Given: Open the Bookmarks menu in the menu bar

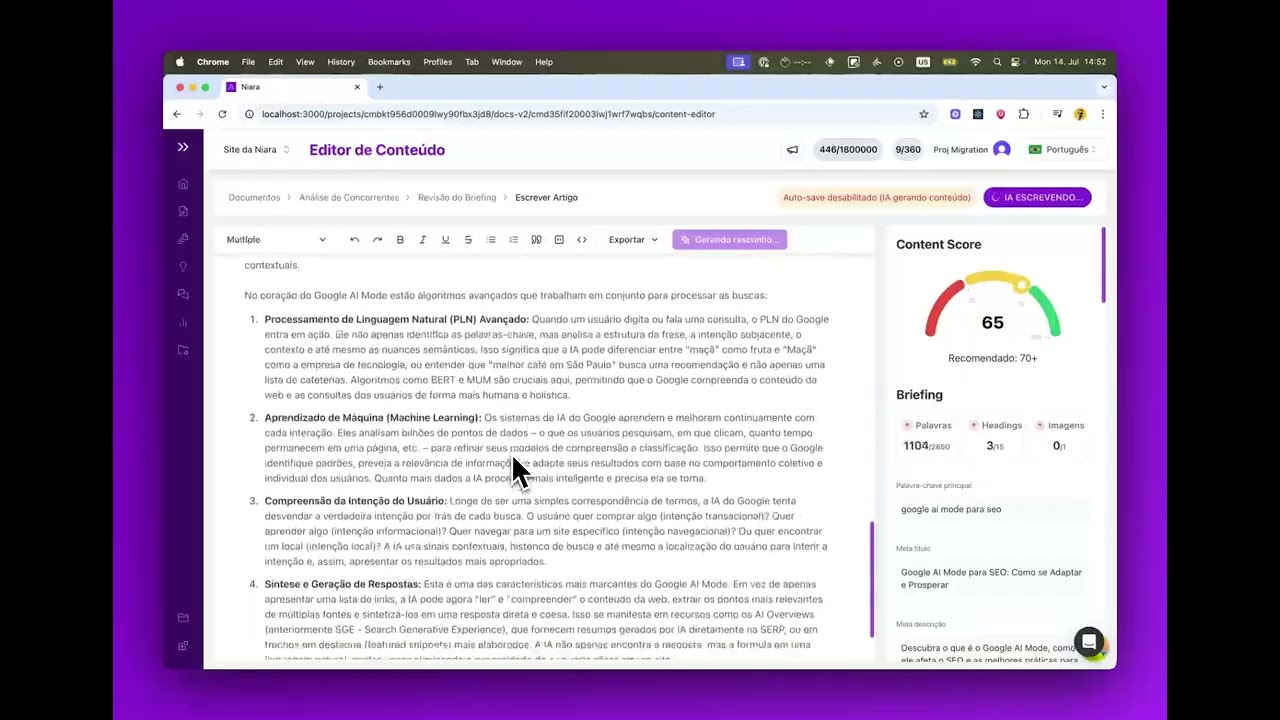Looking at the screenshot, I should (x=389, y=62).
